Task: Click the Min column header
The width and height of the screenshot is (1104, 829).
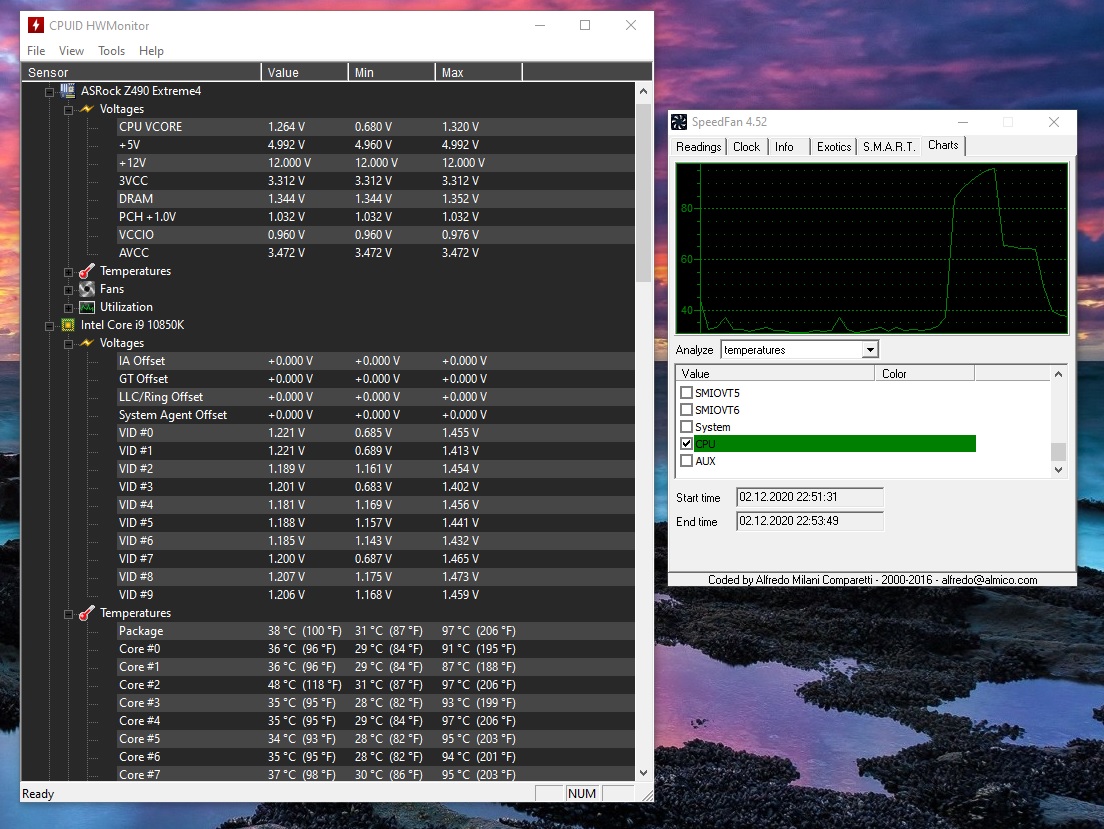Action: (x=392, y=72)
